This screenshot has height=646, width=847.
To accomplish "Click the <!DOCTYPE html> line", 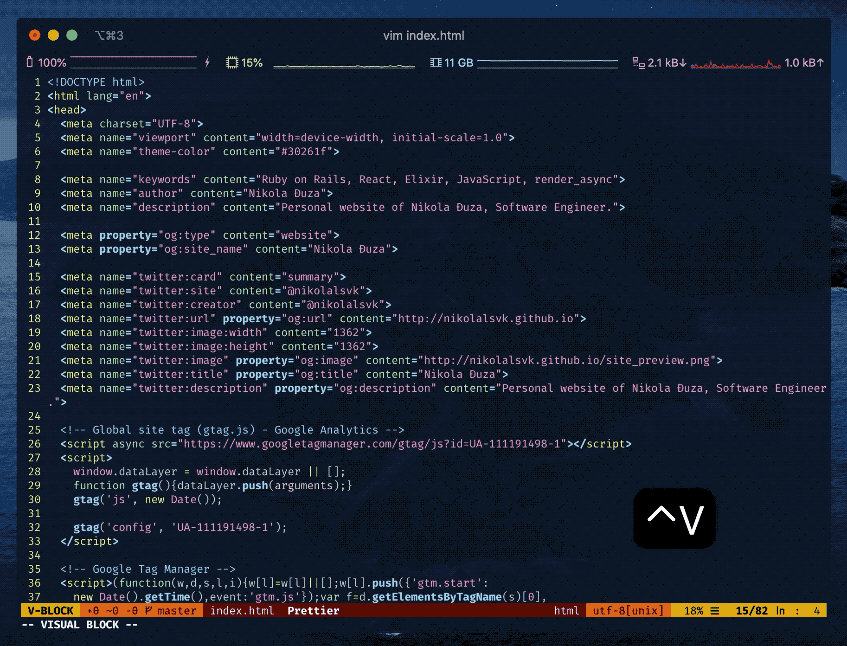I will pos(96,82).
